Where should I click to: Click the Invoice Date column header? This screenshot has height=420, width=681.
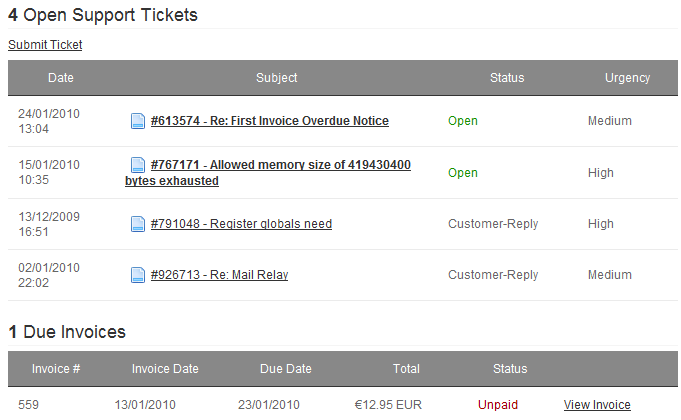(165, 369)
